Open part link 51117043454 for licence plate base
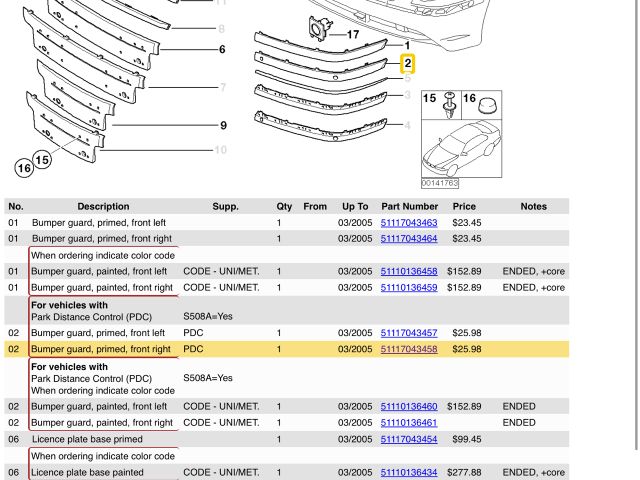 pyautogui.click(x=409, y=440)
